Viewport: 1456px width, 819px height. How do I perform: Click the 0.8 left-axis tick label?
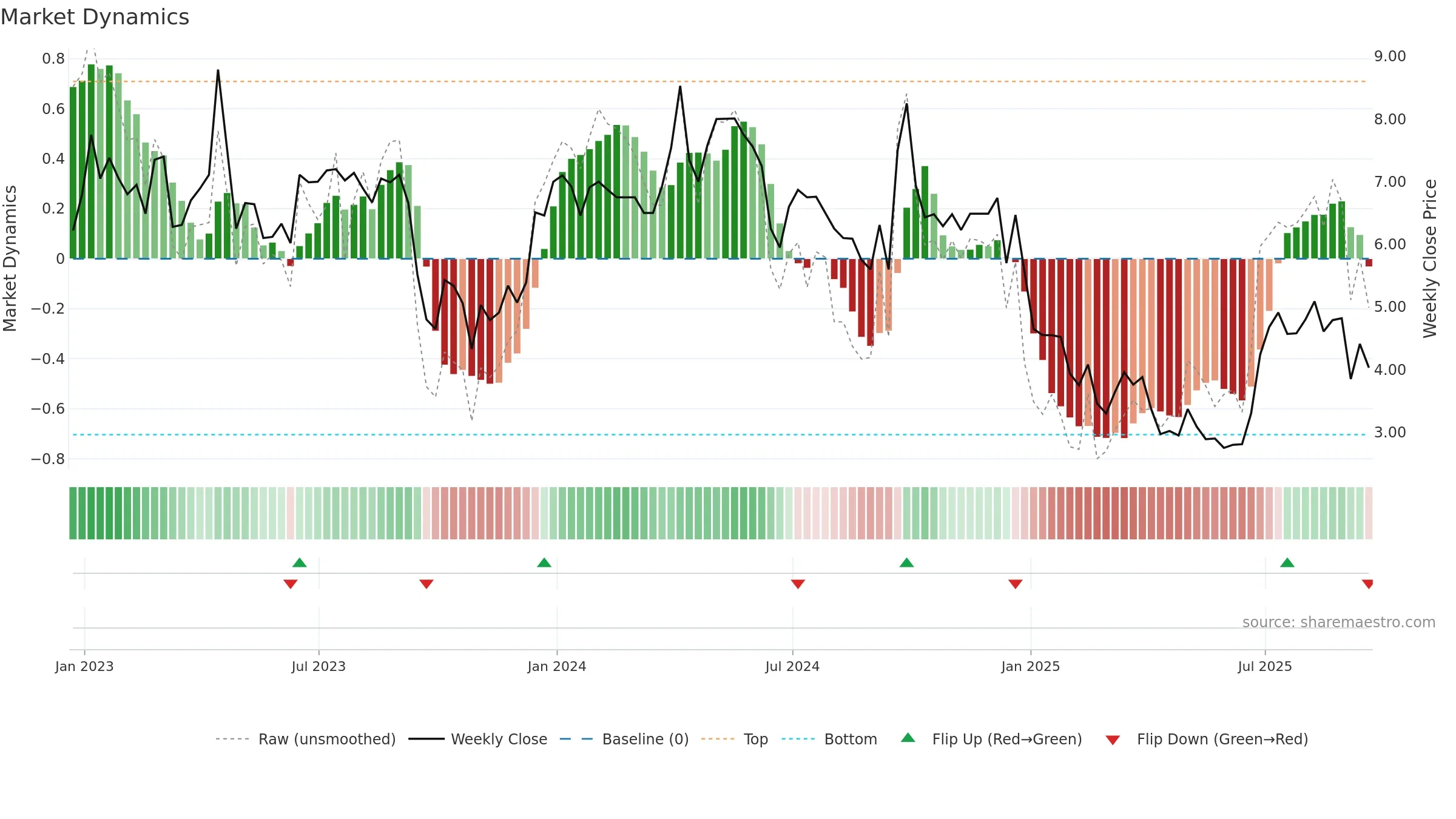(53, 59)
